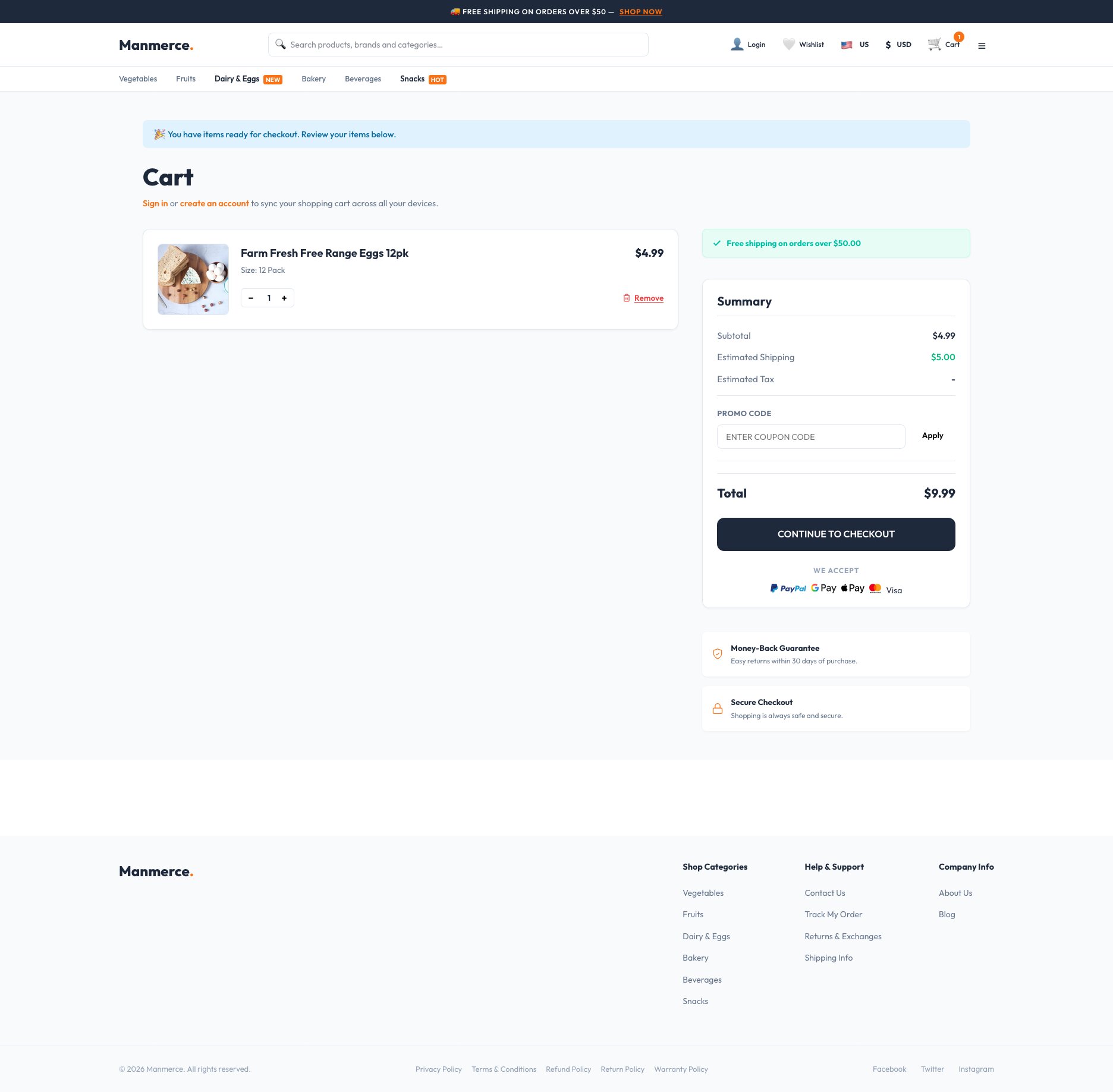Open Login via user avatar icon

737,45
